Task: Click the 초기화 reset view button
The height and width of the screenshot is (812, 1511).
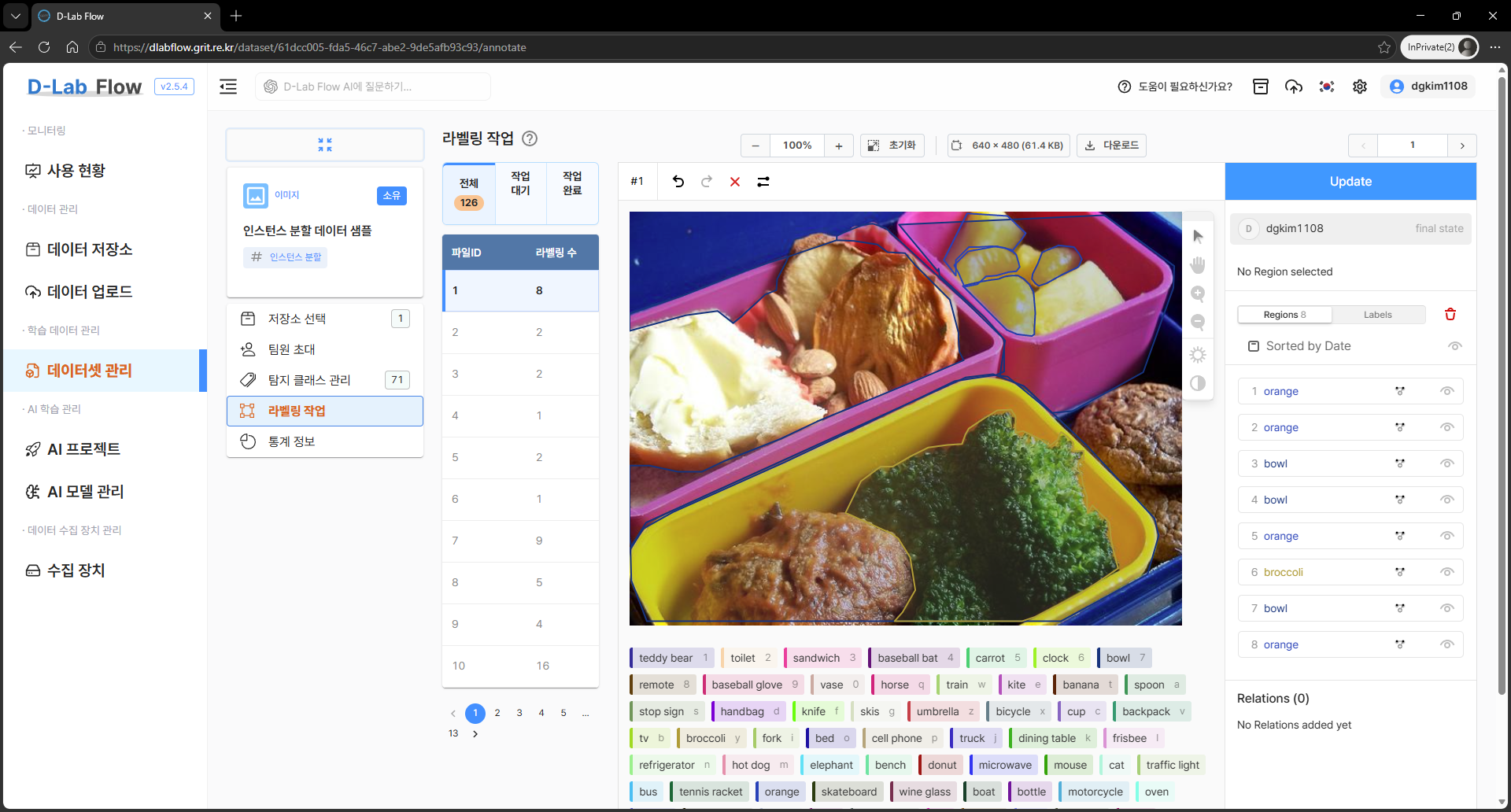Action: (892, 146)
